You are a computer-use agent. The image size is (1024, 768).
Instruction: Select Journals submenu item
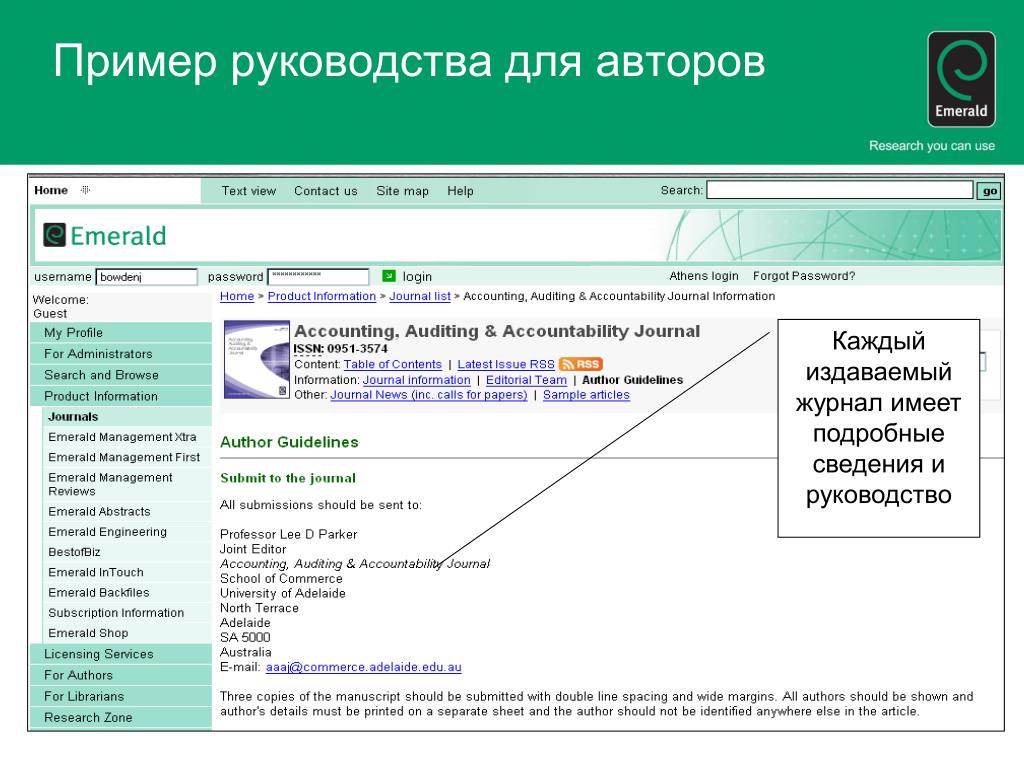coord(127,417)
